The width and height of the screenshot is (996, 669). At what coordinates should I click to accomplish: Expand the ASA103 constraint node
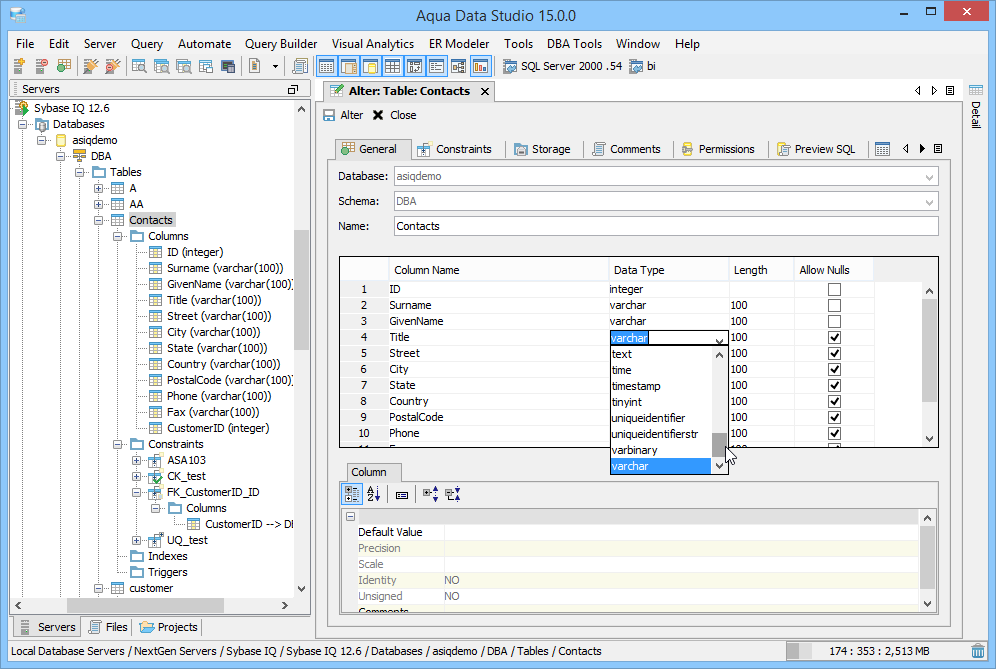[137, 460]
